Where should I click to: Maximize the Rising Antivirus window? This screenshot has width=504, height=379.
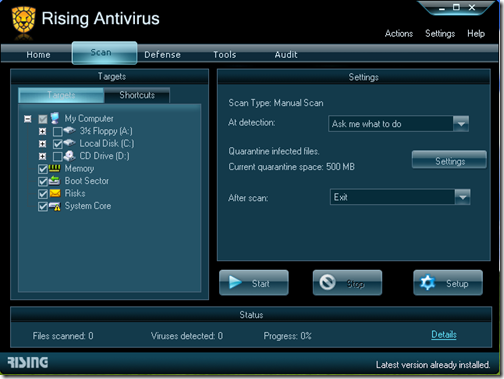click(x=456, y=7)
